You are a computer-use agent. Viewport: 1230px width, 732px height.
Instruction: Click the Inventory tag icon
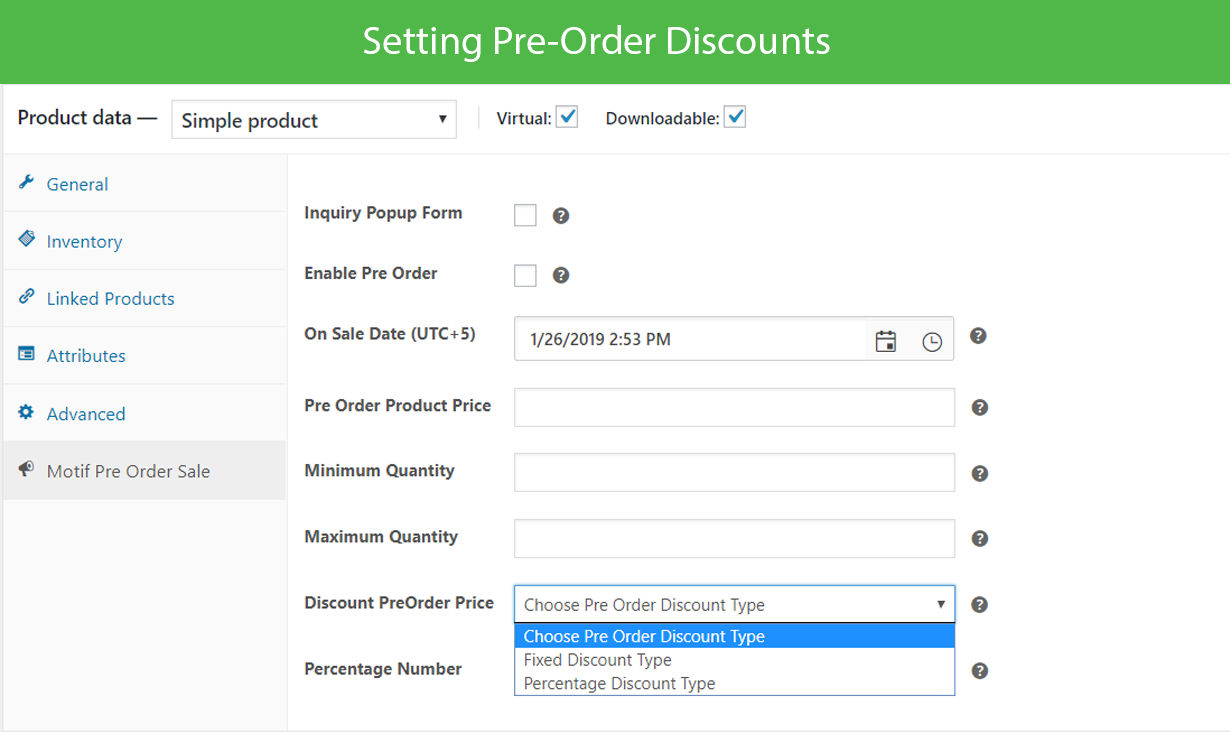(x=27, y=240)
